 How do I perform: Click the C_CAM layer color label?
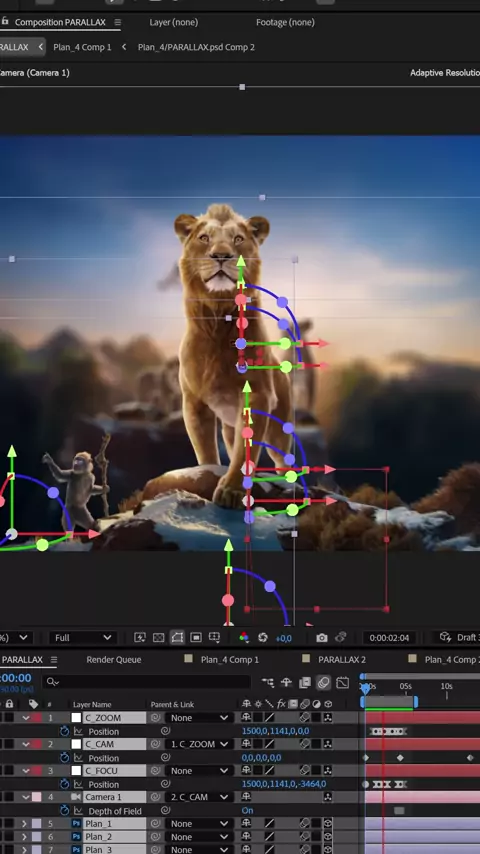tap(37, 744)
